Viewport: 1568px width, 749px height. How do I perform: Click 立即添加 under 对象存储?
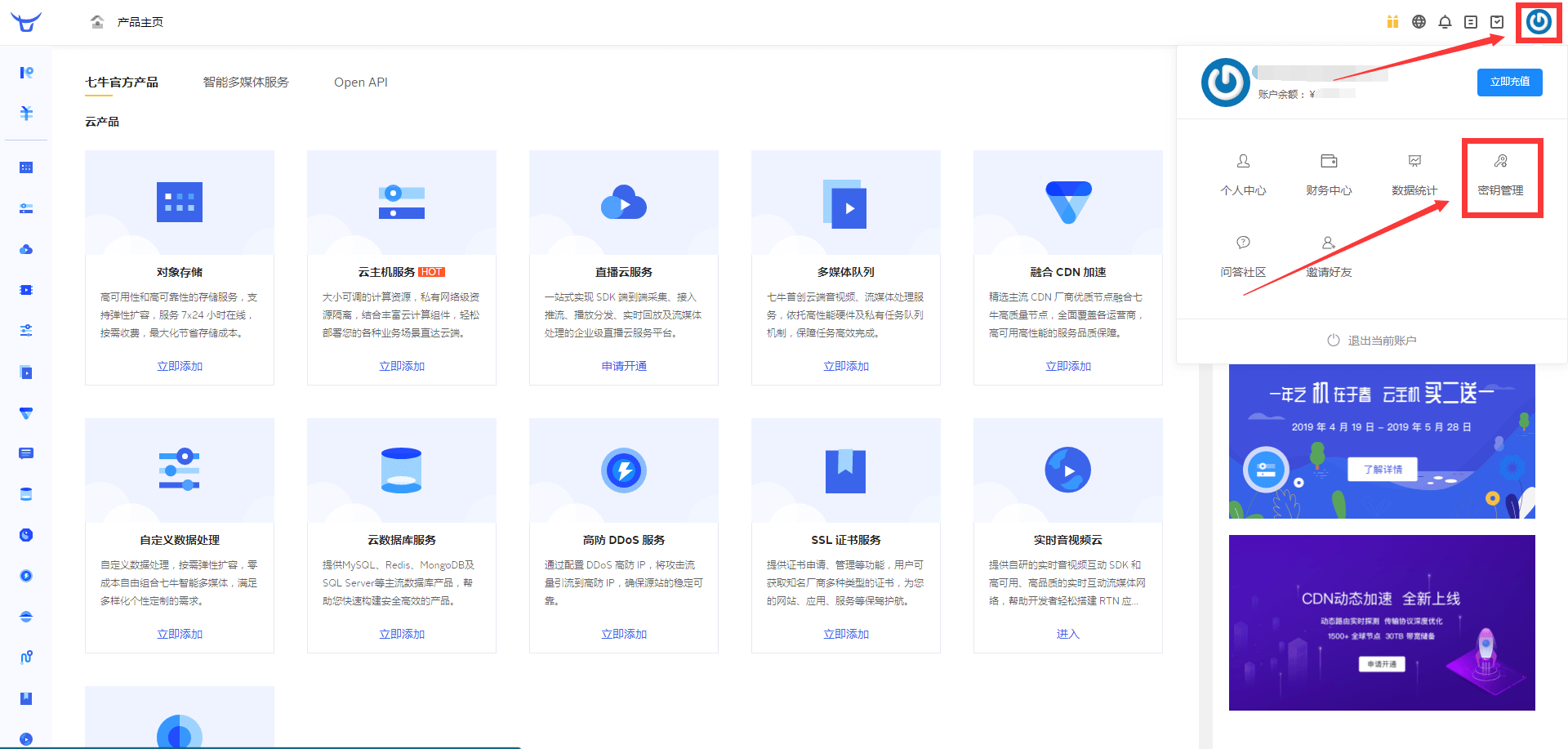(179, 366)
